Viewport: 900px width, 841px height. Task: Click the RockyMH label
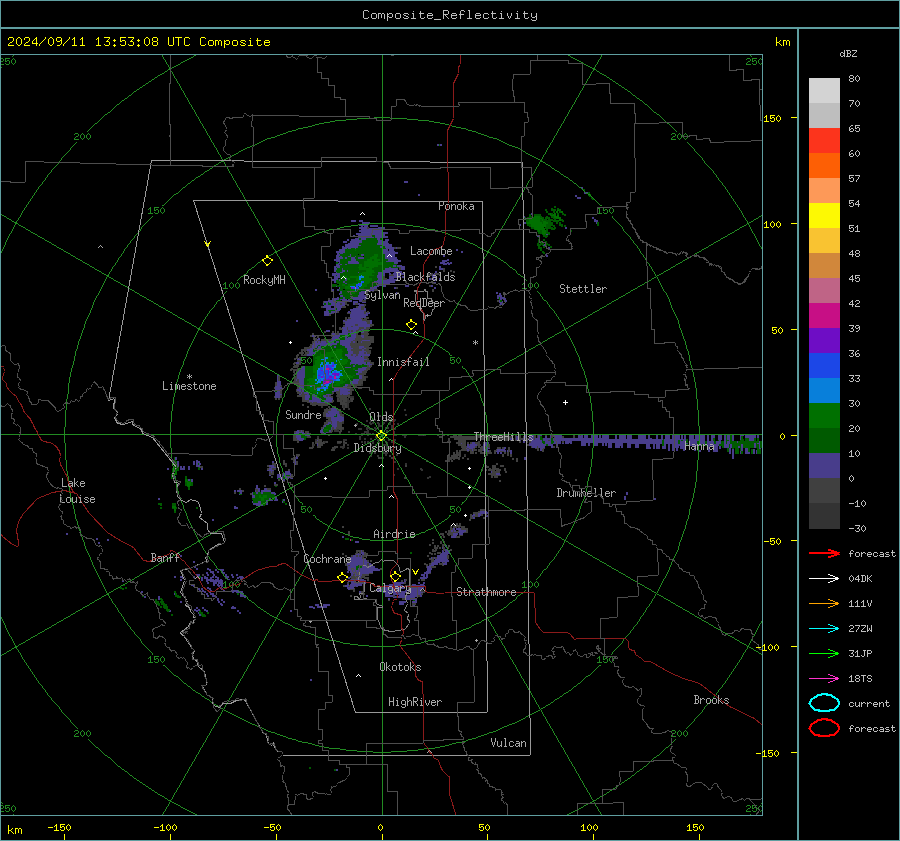[264, 280]
